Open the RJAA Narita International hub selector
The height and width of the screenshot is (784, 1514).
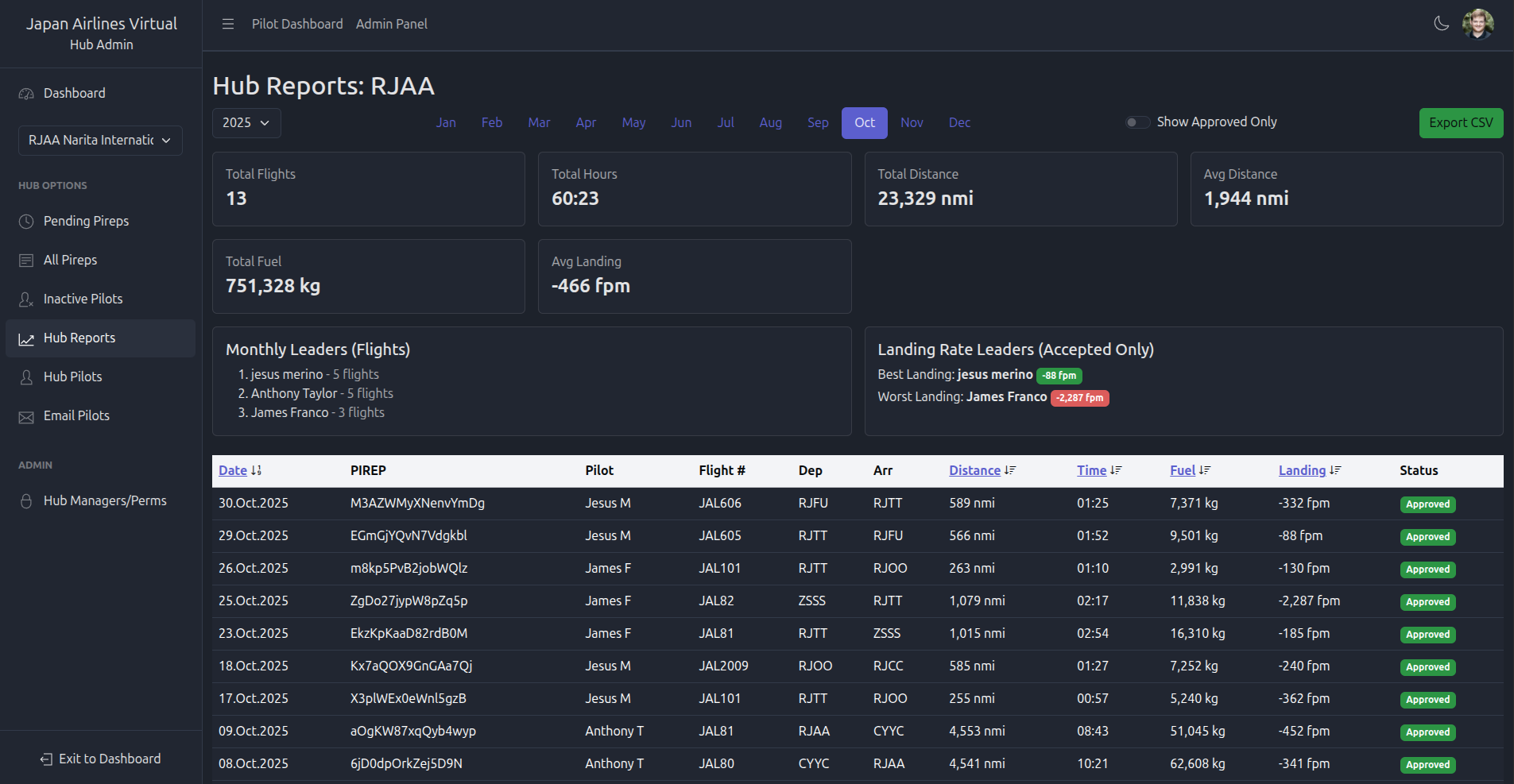pos(100,140)
